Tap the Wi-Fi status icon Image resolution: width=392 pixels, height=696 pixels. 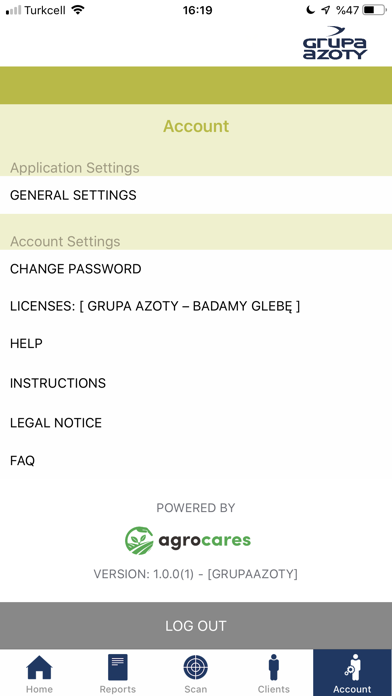[x=78, y=10]
